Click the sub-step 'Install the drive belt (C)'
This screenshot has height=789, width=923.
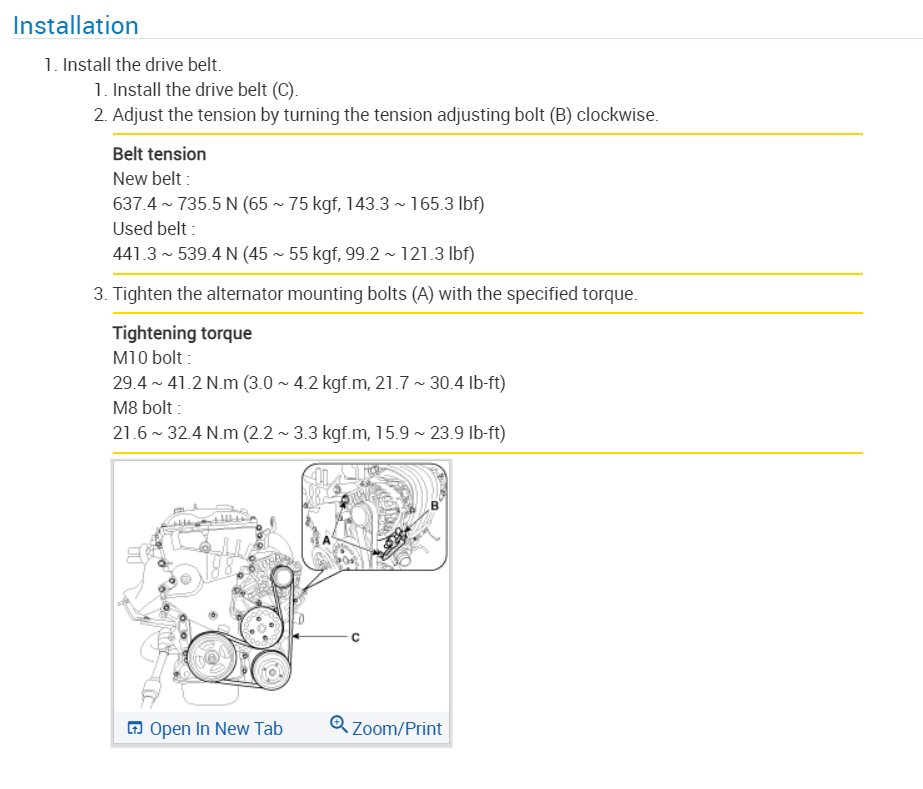click(205, 90)
